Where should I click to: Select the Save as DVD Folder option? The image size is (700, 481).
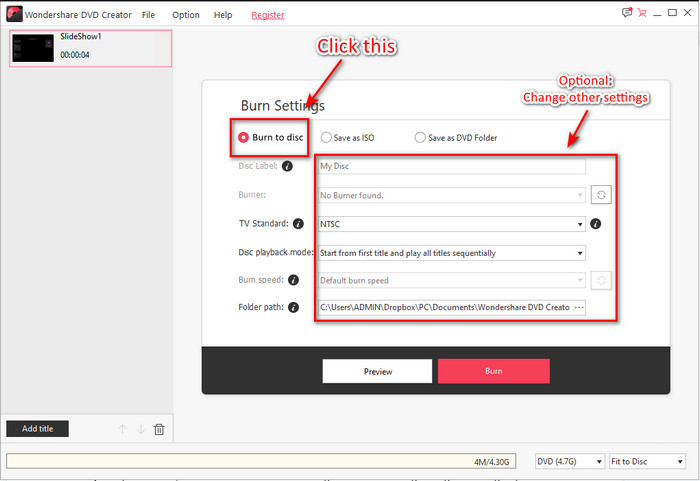456,138
